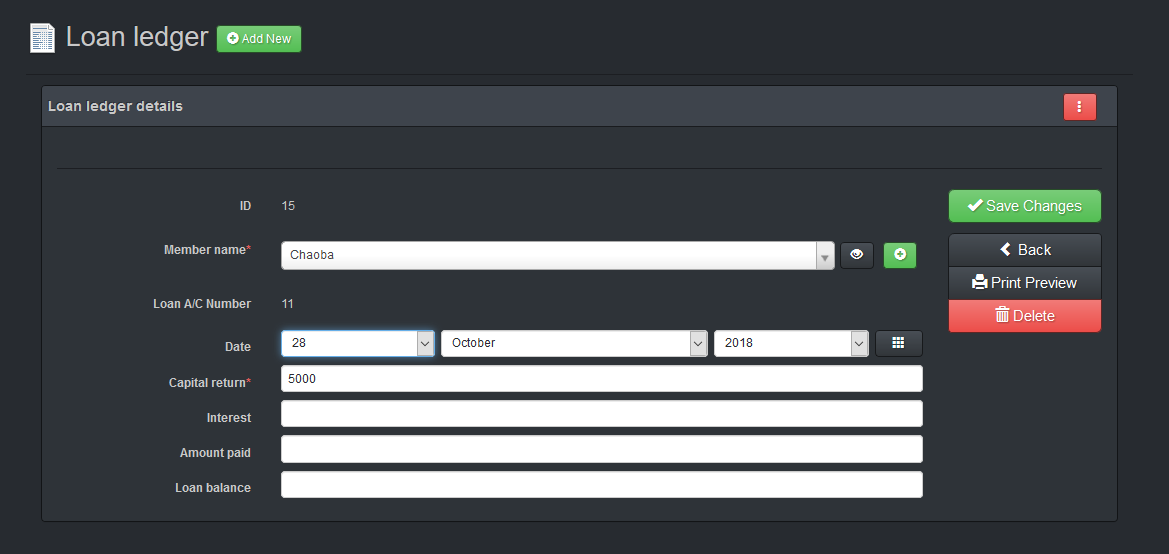Open the month dropdown showing October
The height and width of the screenshot is (554, 1169).
click(x=574, y=343)
